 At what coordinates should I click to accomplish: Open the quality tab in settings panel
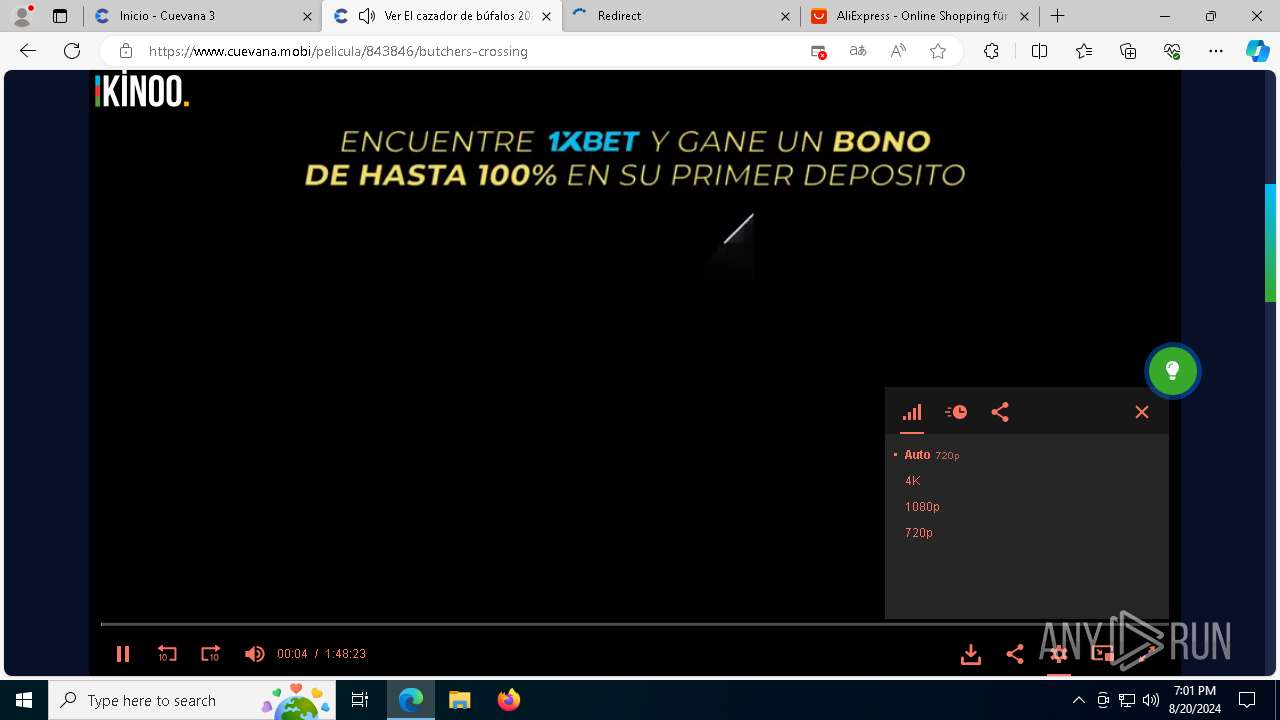click(x=912, y=412)
